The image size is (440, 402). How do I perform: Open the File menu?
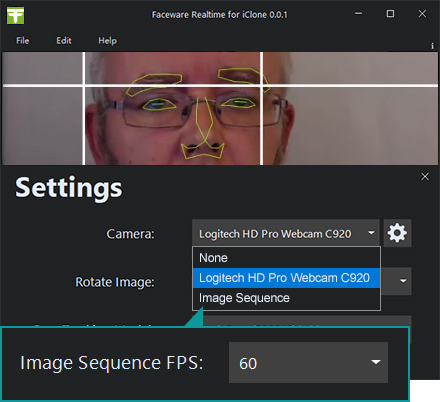point(23,41)
